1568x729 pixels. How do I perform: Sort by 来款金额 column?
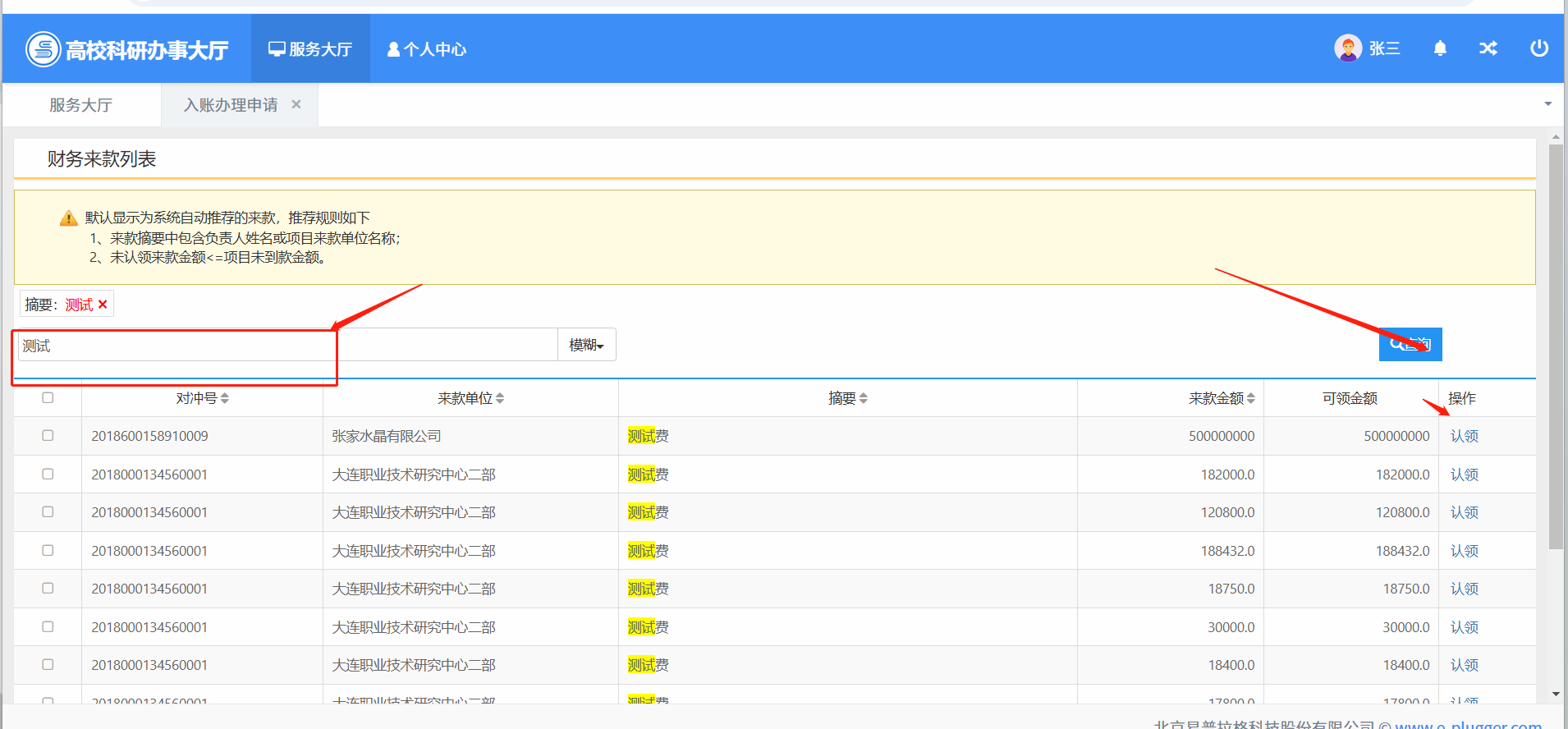click(x=1250, y=398)
